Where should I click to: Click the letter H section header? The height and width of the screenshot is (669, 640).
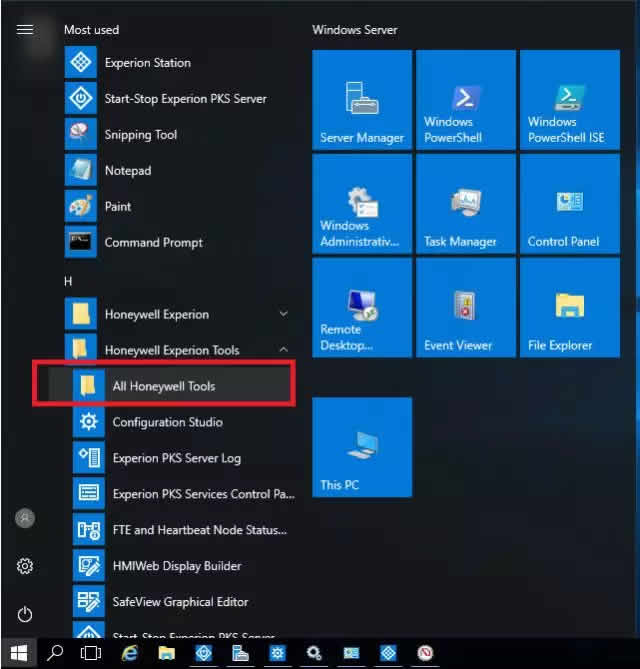point(68,281)
